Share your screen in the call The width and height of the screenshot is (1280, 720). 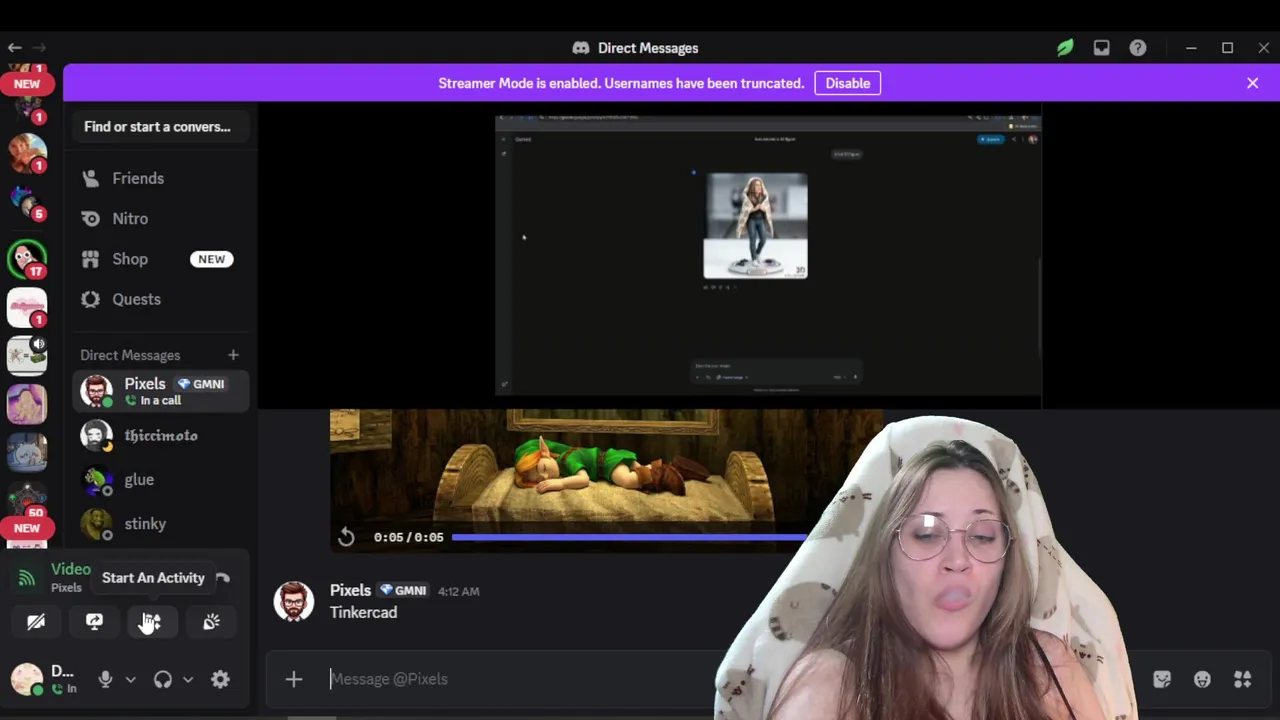point(94,622)
